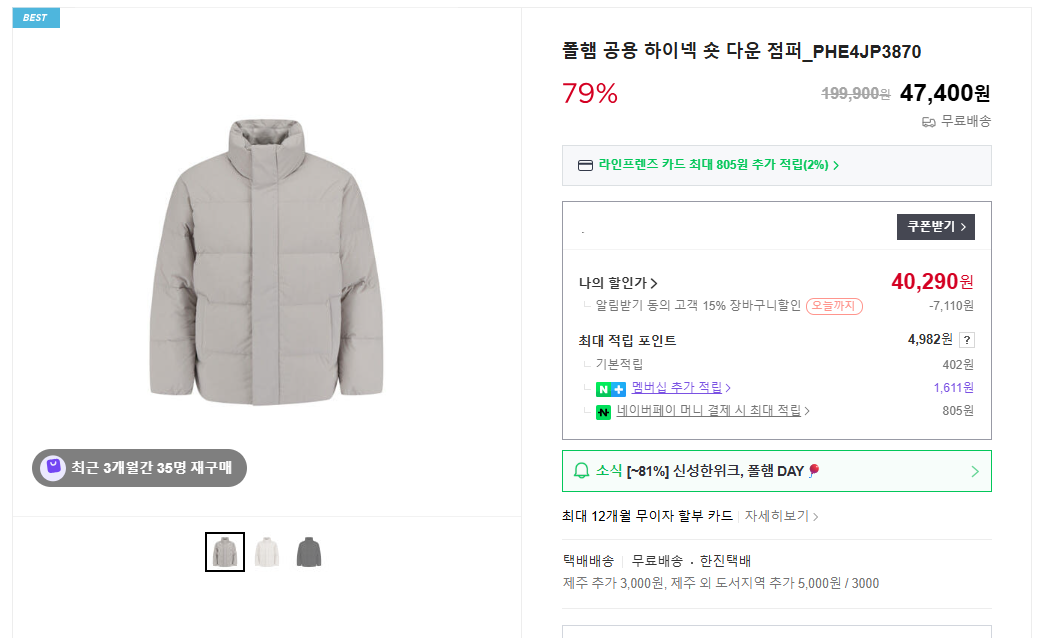1047x638 pixels.
Task: Click the green Naver Pay money icon
Action: pyautogui.click(x=603, y=411)
